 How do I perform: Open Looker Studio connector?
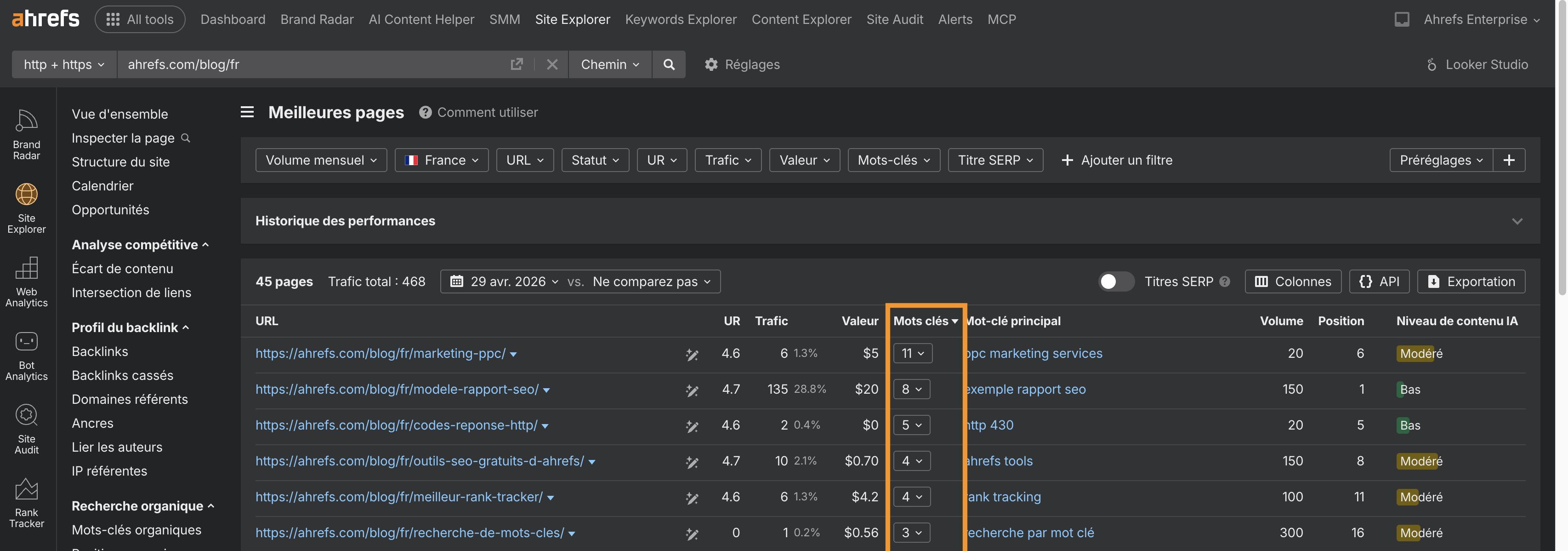pos(1477,64)
